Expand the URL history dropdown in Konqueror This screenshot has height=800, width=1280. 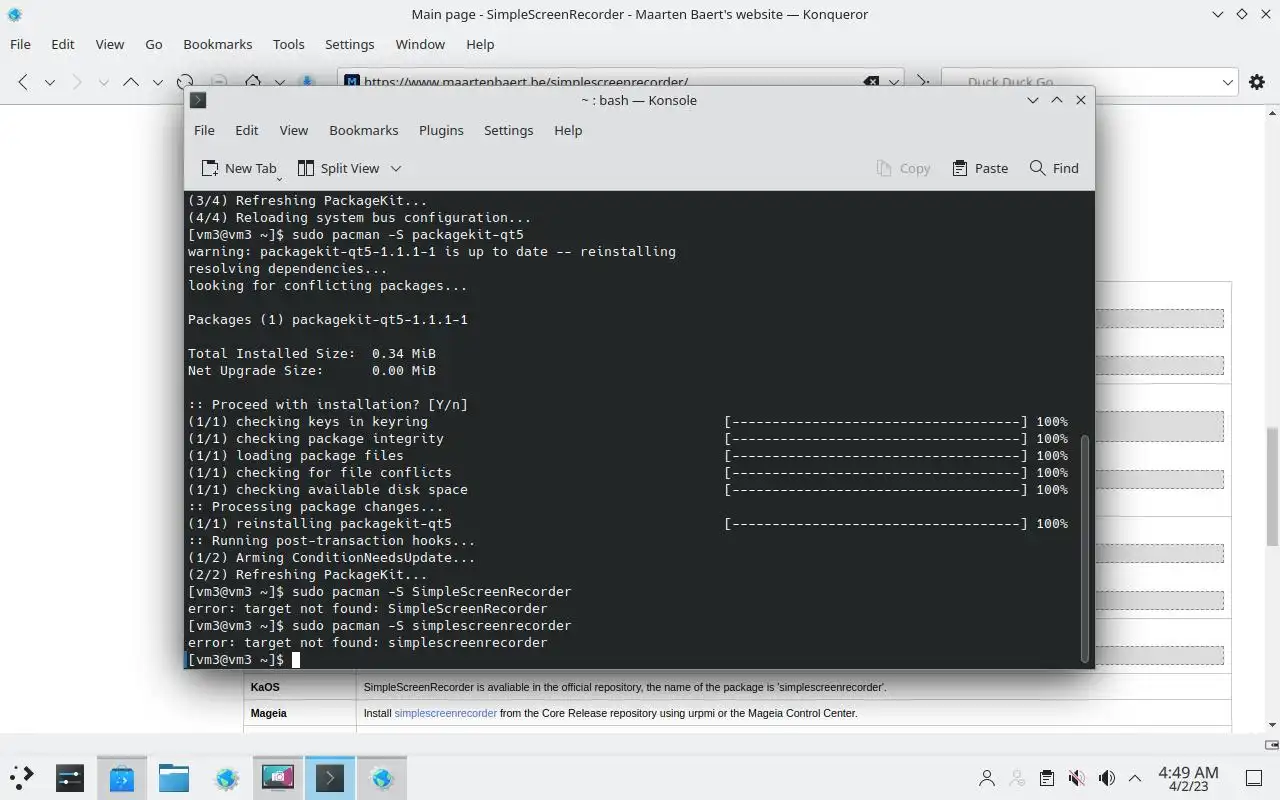point(894,82)
